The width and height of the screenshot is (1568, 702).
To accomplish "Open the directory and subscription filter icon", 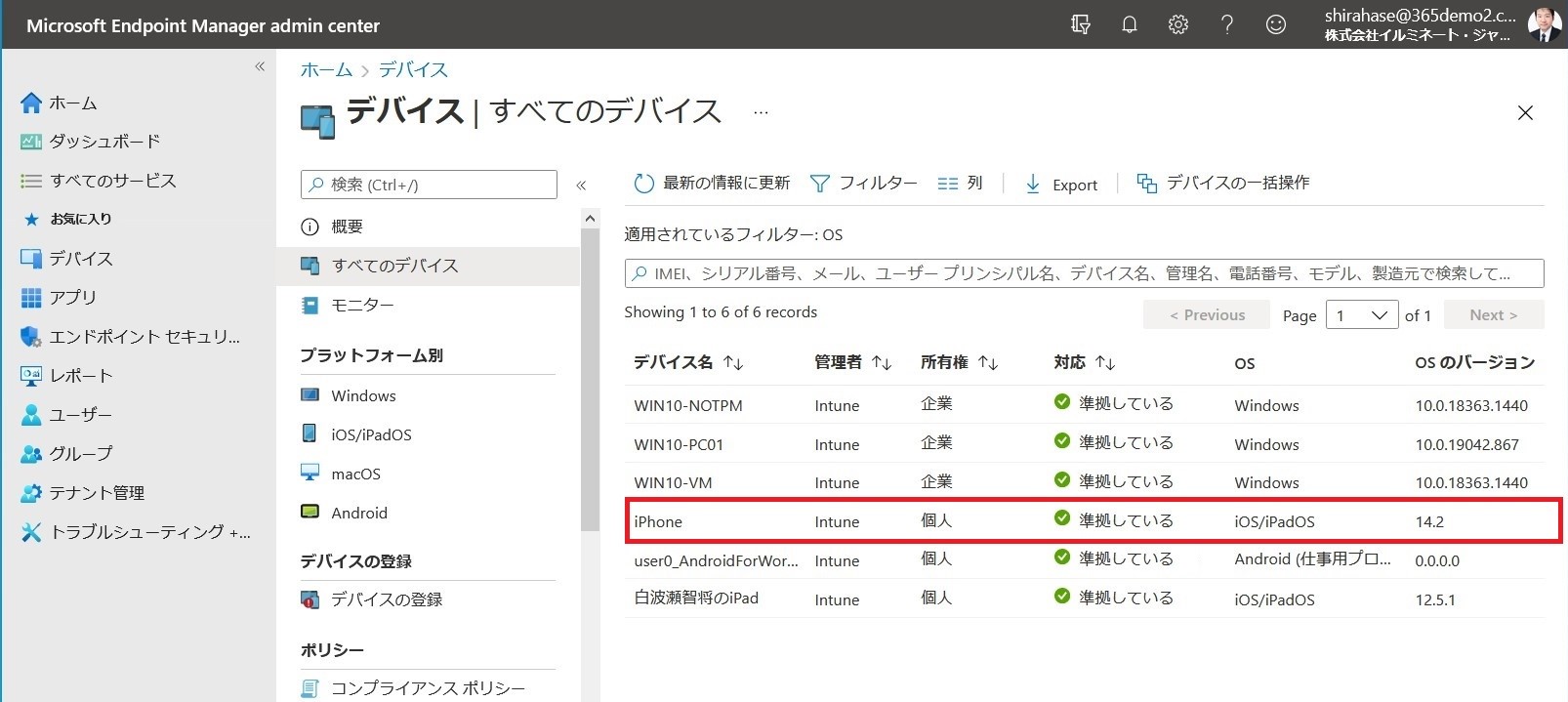I will (1080, 24).
